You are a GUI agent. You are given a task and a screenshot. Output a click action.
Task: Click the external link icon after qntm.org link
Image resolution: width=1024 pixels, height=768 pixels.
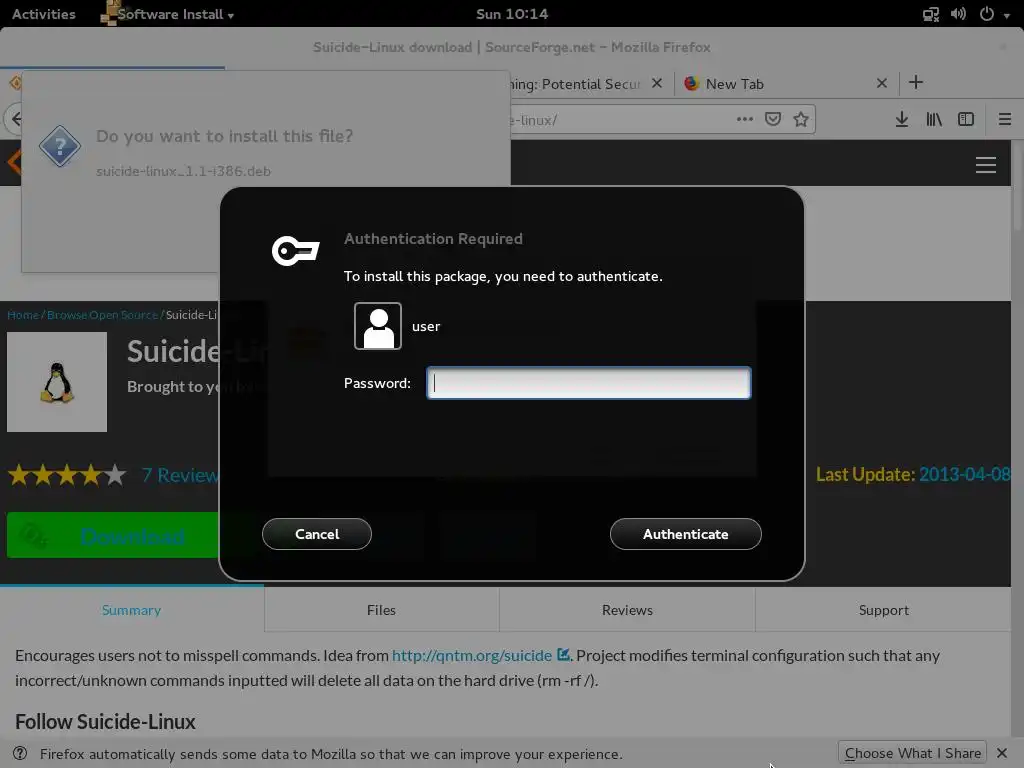point(564,654)
